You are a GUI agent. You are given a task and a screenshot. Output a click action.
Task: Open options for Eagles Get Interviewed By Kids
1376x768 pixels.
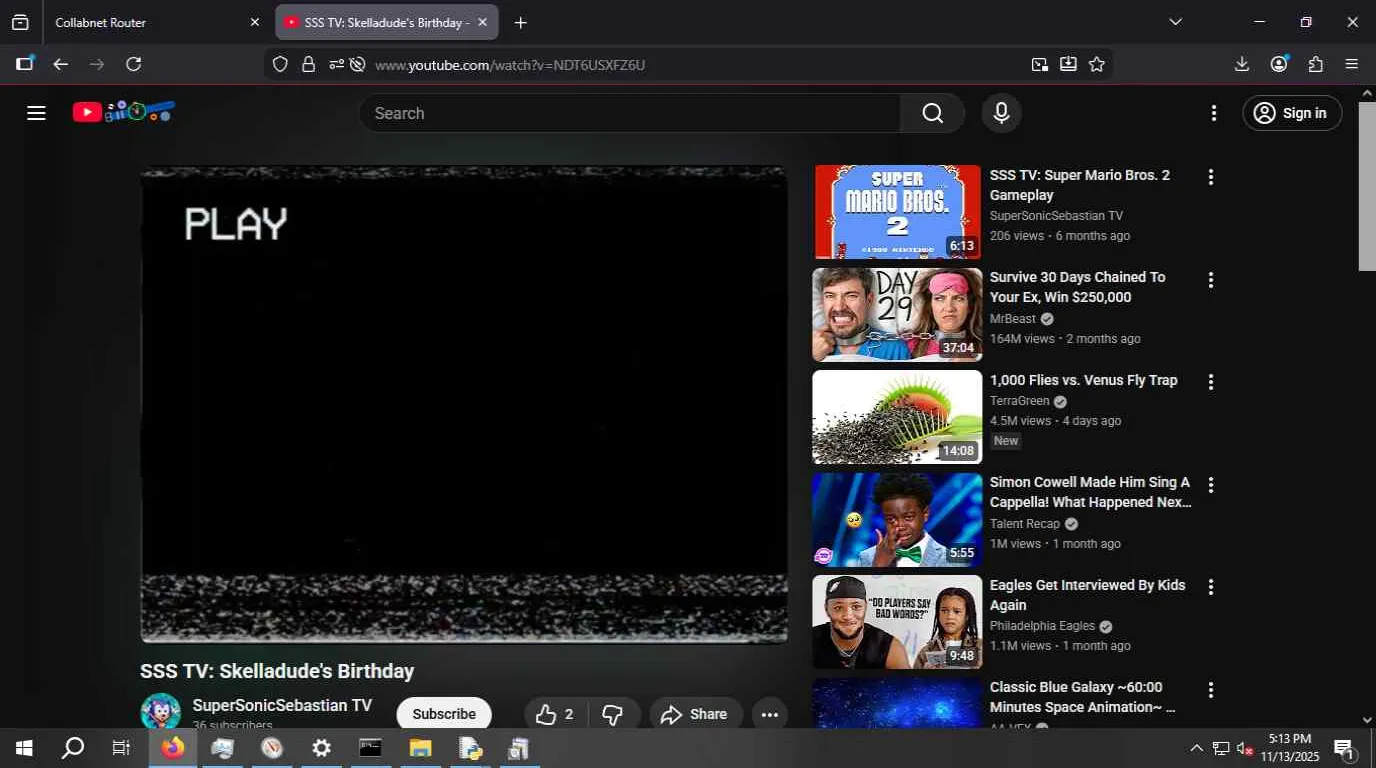(x=1210, y=587)
